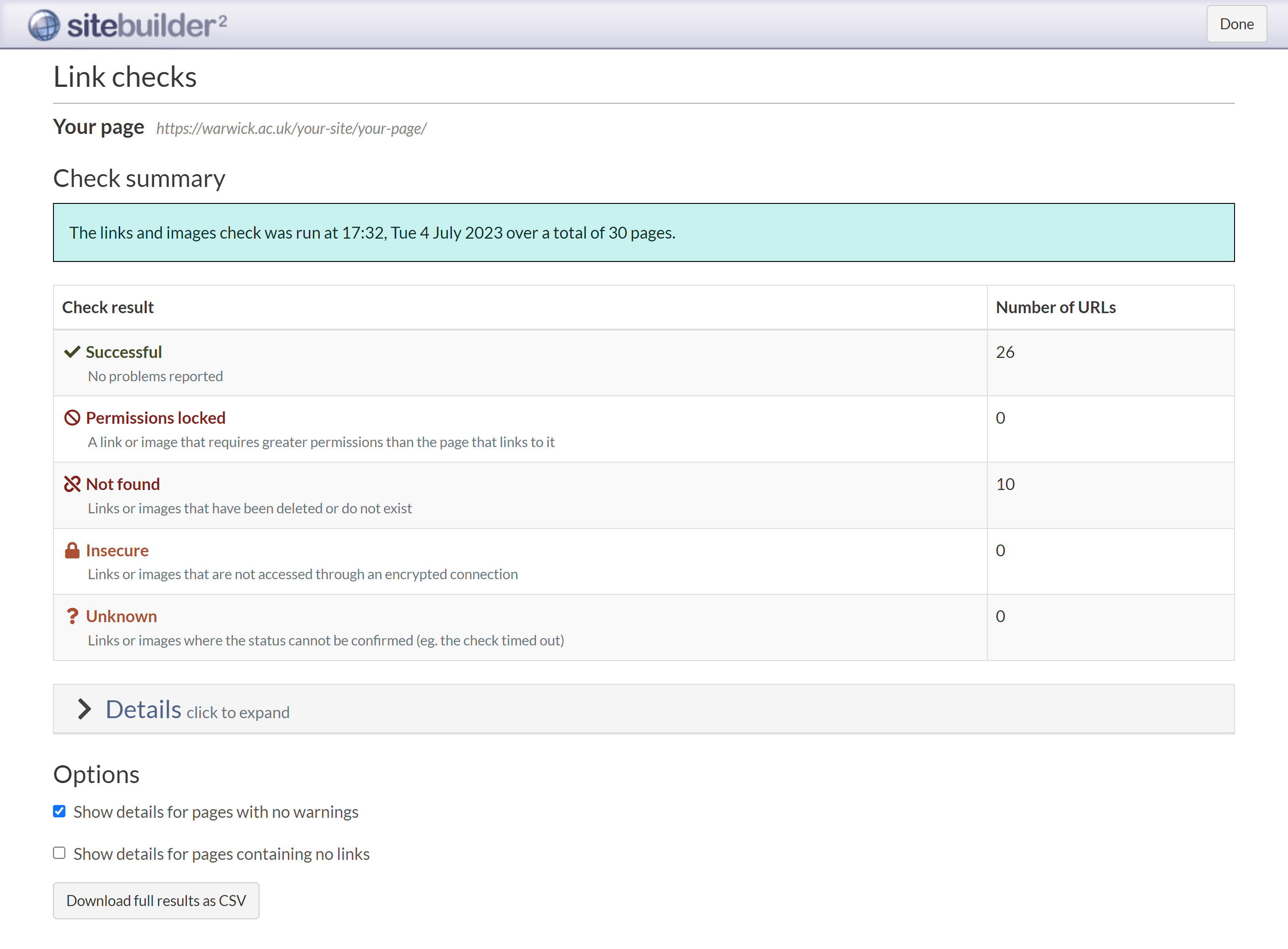Screen dimensions: 1288x949
Task: Click the Unknown question mark icon
Action: (x=72, y=616)
